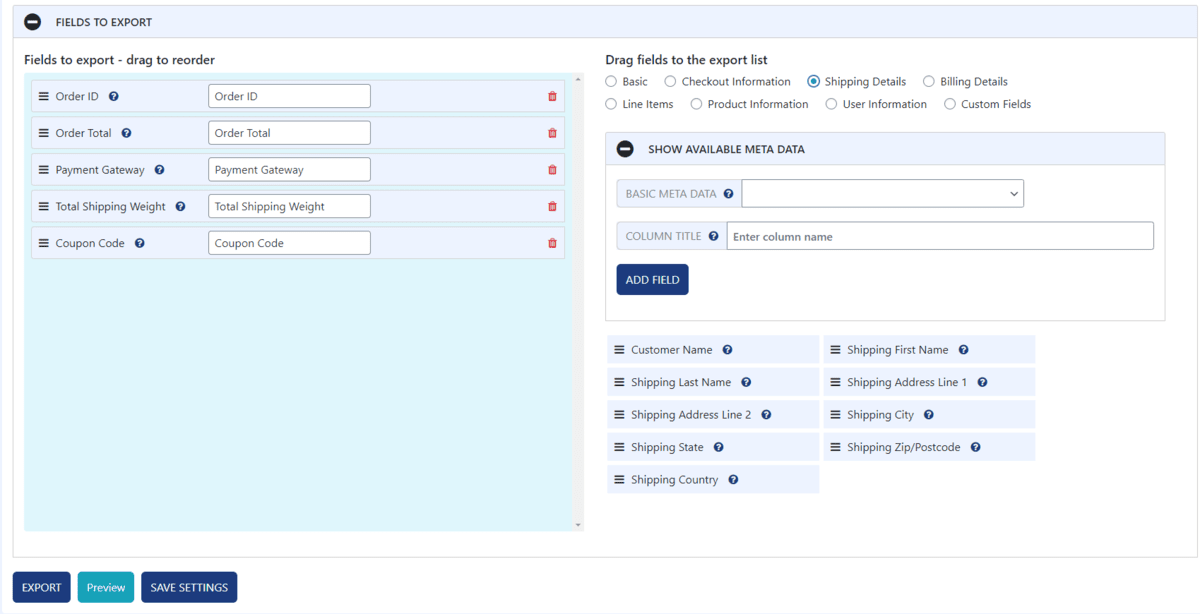1200x614 pixels.
Task: Open help for Basic Meta Data
Action: click(x=728, y=194)
